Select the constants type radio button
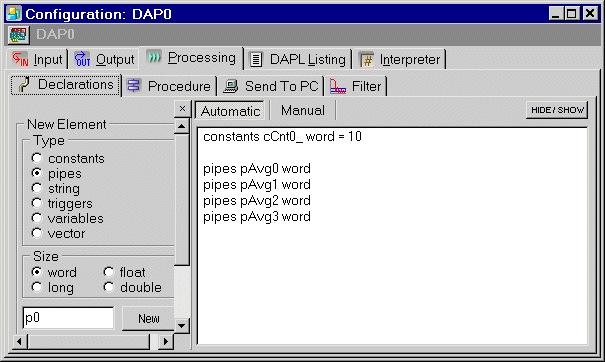 pyautogui.click(x=37, y=158)
